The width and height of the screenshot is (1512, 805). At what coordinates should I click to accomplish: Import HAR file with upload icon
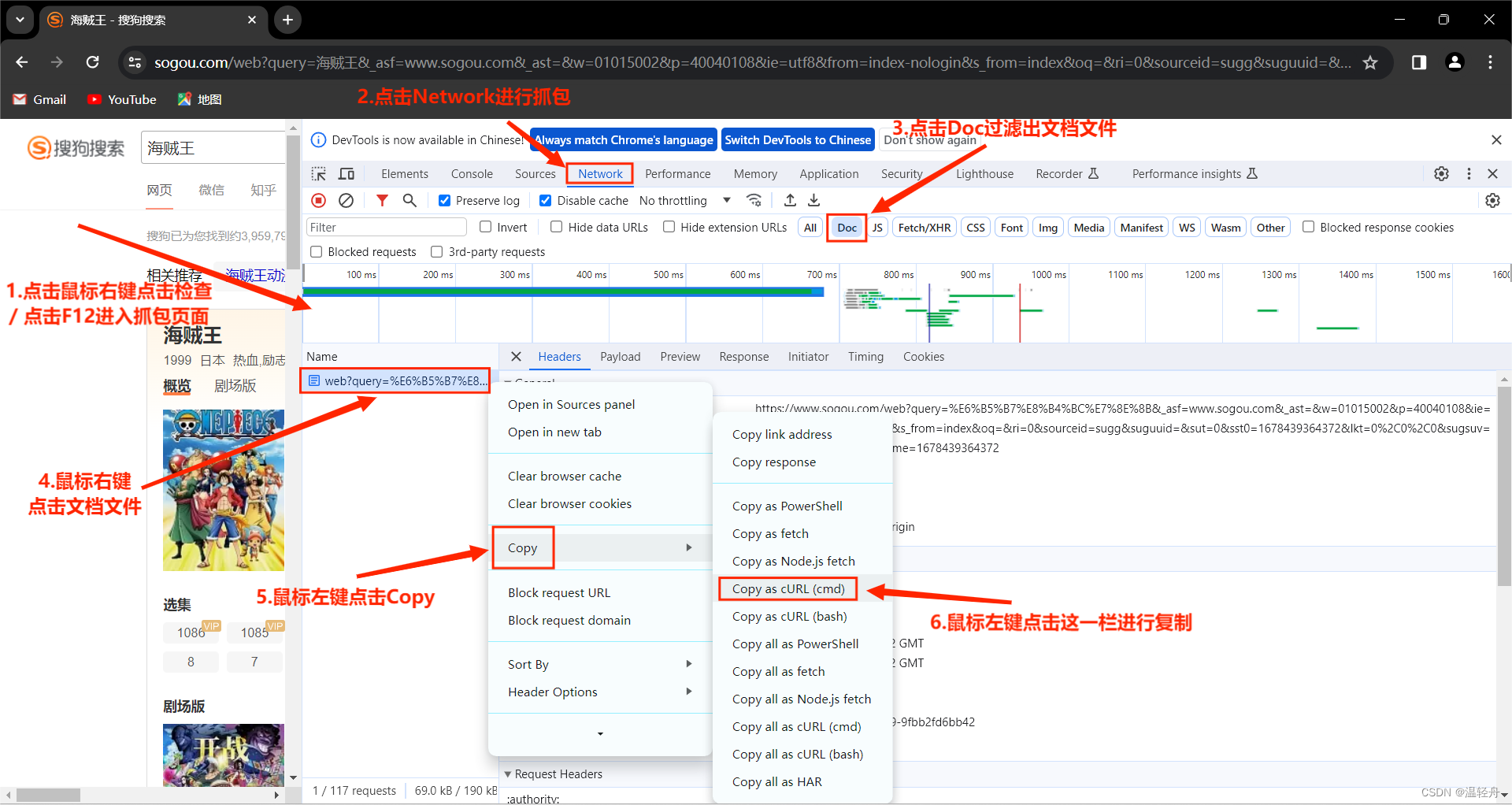[x=790, y=201]
